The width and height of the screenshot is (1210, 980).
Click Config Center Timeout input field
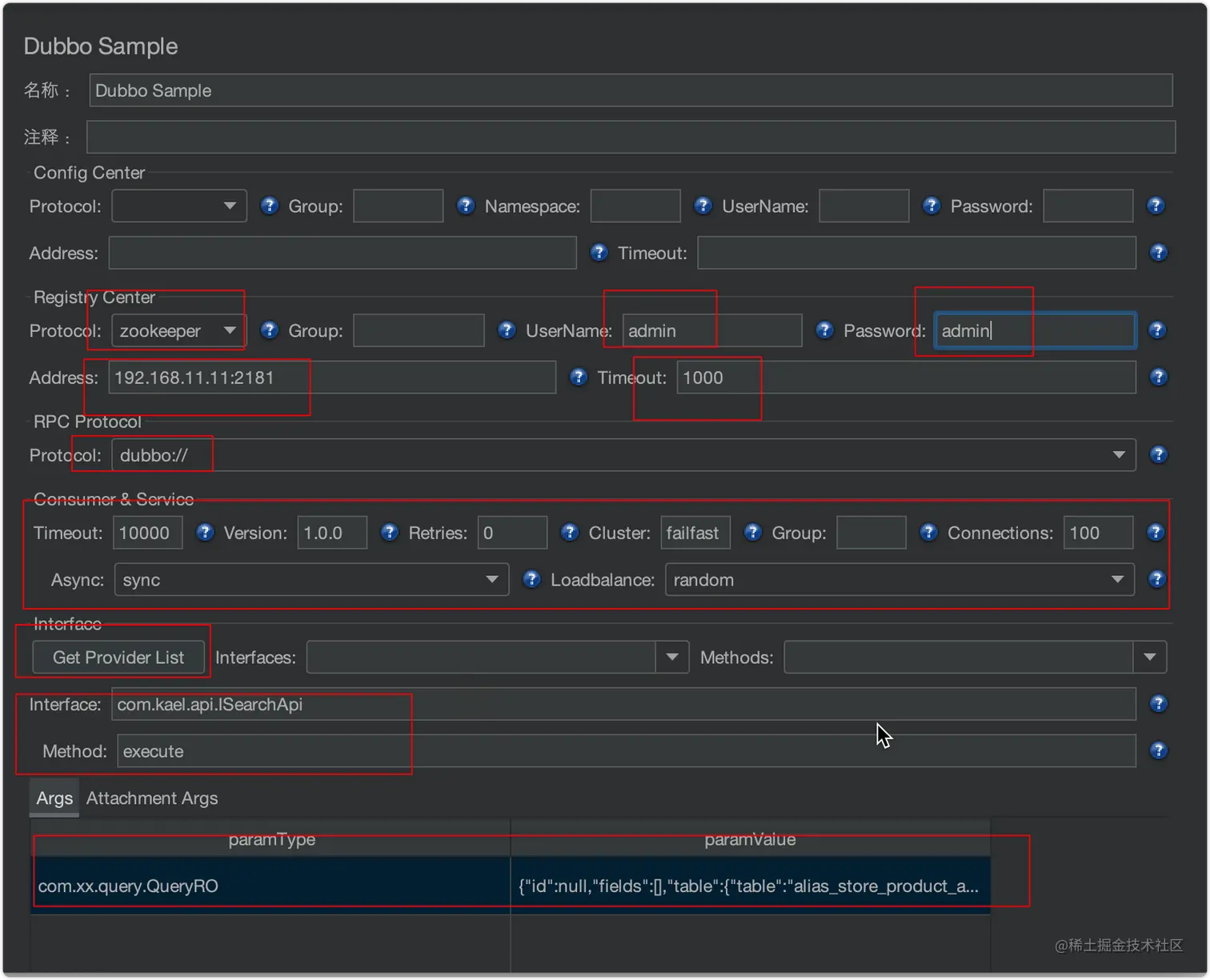tap(916, 253)
